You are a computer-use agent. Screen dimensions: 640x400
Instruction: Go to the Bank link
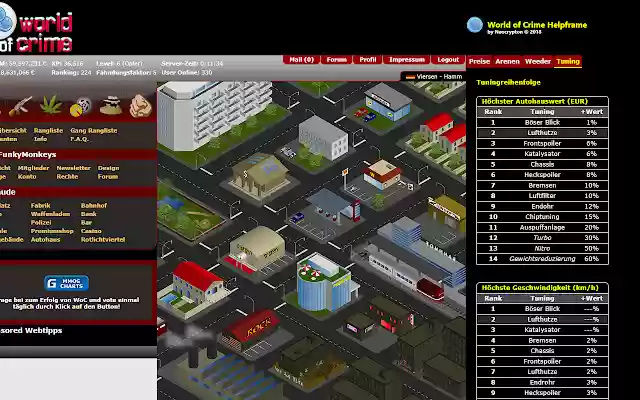pos(89,214)
